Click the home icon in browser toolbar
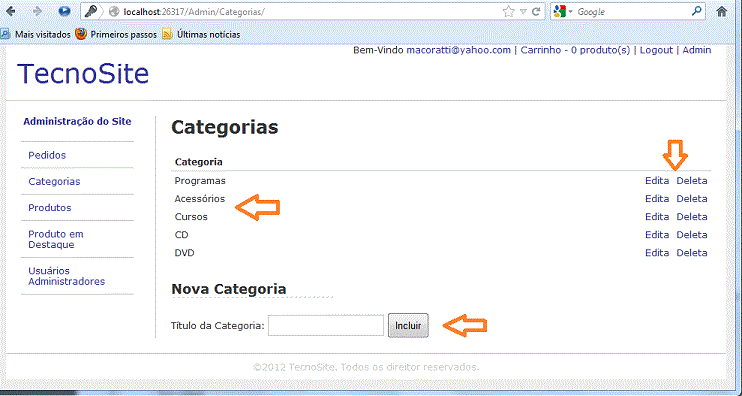This screenshot has width=742, height=396. coord(722,12)
